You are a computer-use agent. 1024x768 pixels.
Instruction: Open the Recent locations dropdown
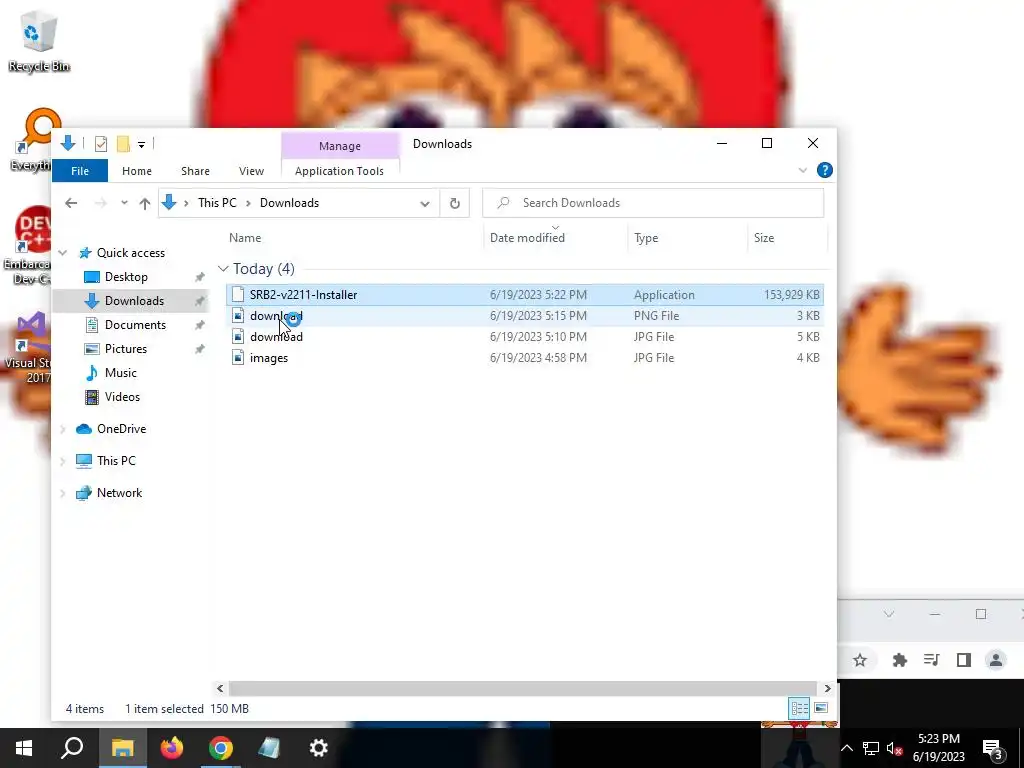pos(124,203)
